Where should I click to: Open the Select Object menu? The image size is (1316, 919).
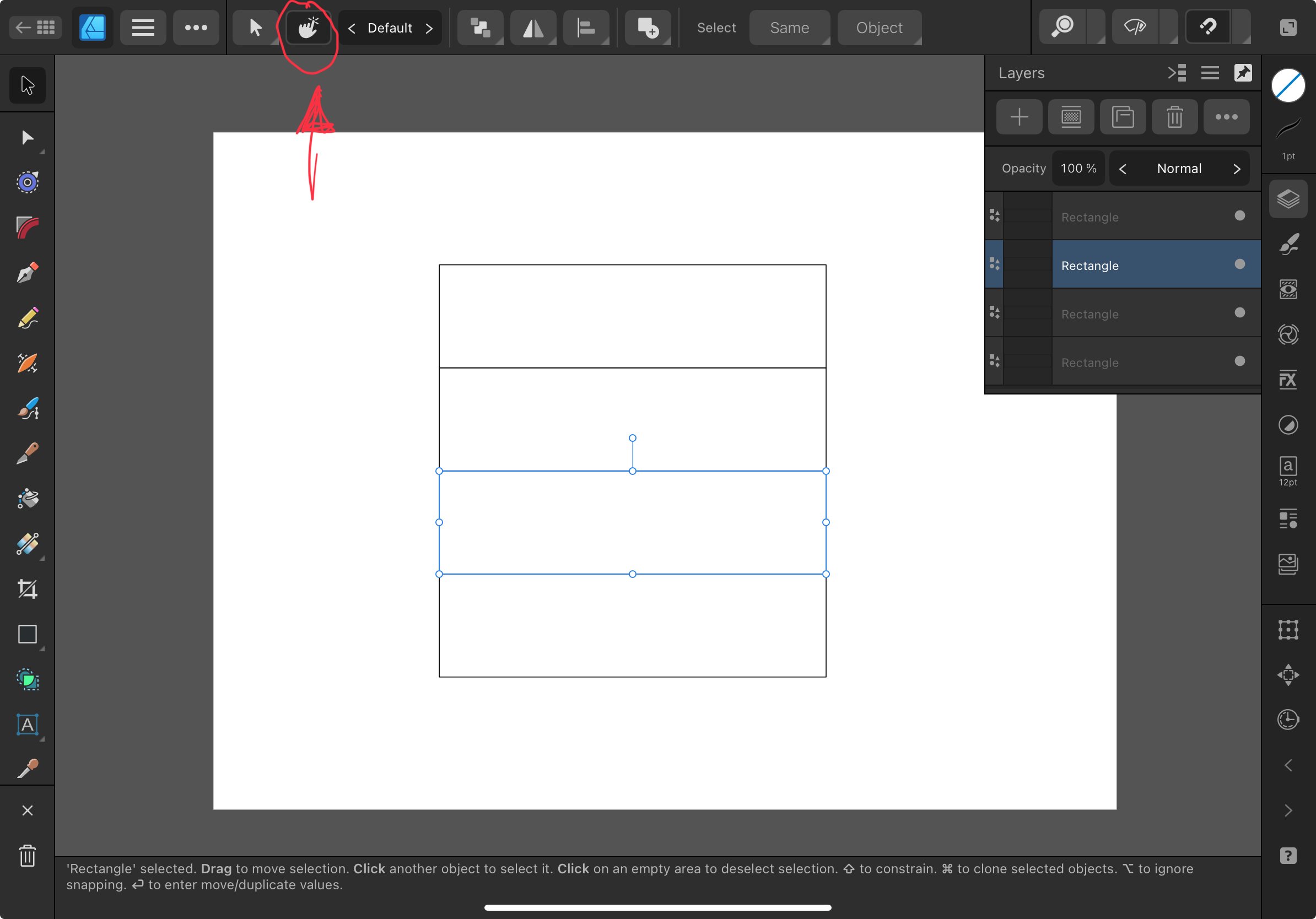879,28
